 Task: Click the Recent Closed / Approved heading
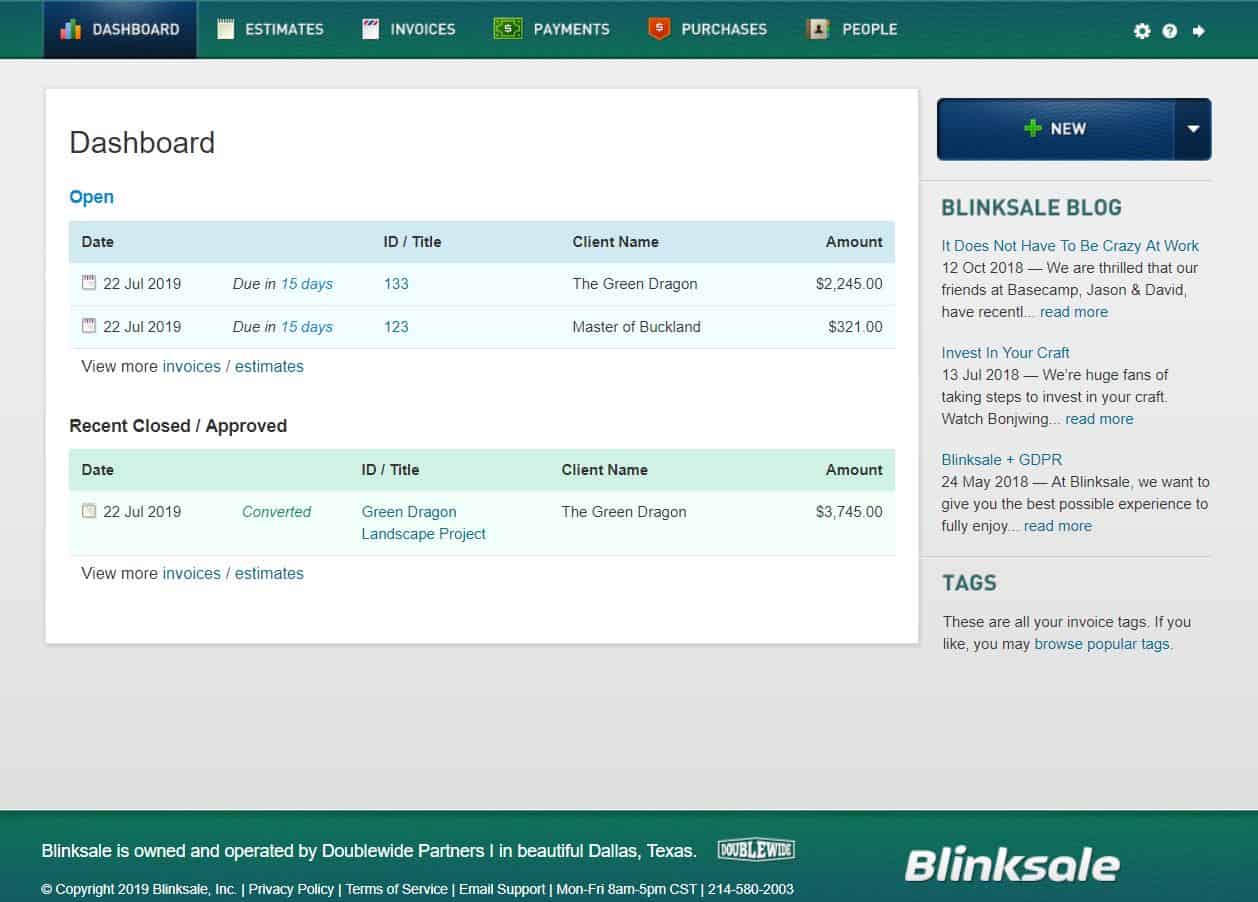tap(178, 426)
